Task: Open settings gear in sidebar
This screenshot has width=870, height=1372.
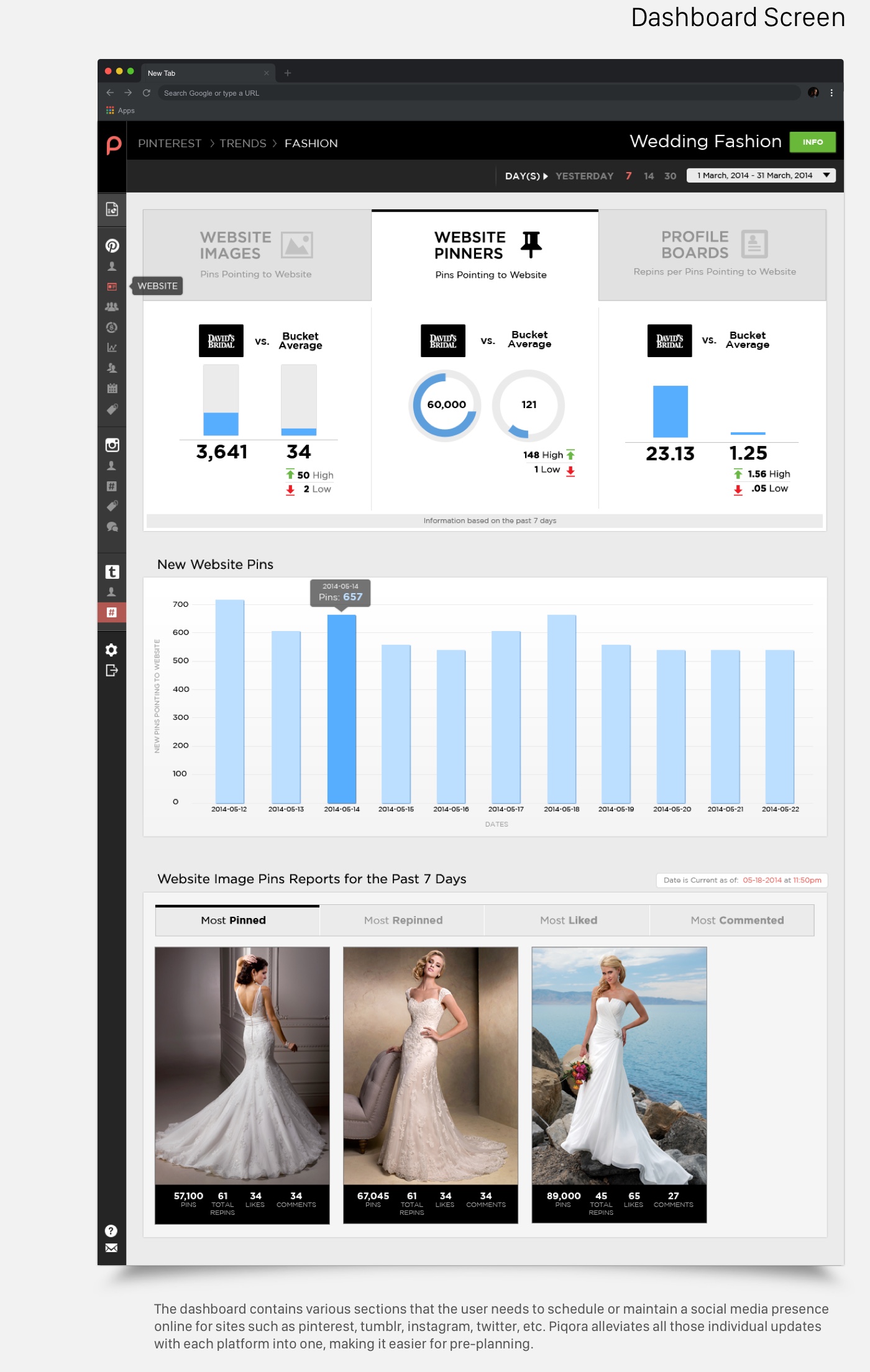Action: click(x=112, y=650)
